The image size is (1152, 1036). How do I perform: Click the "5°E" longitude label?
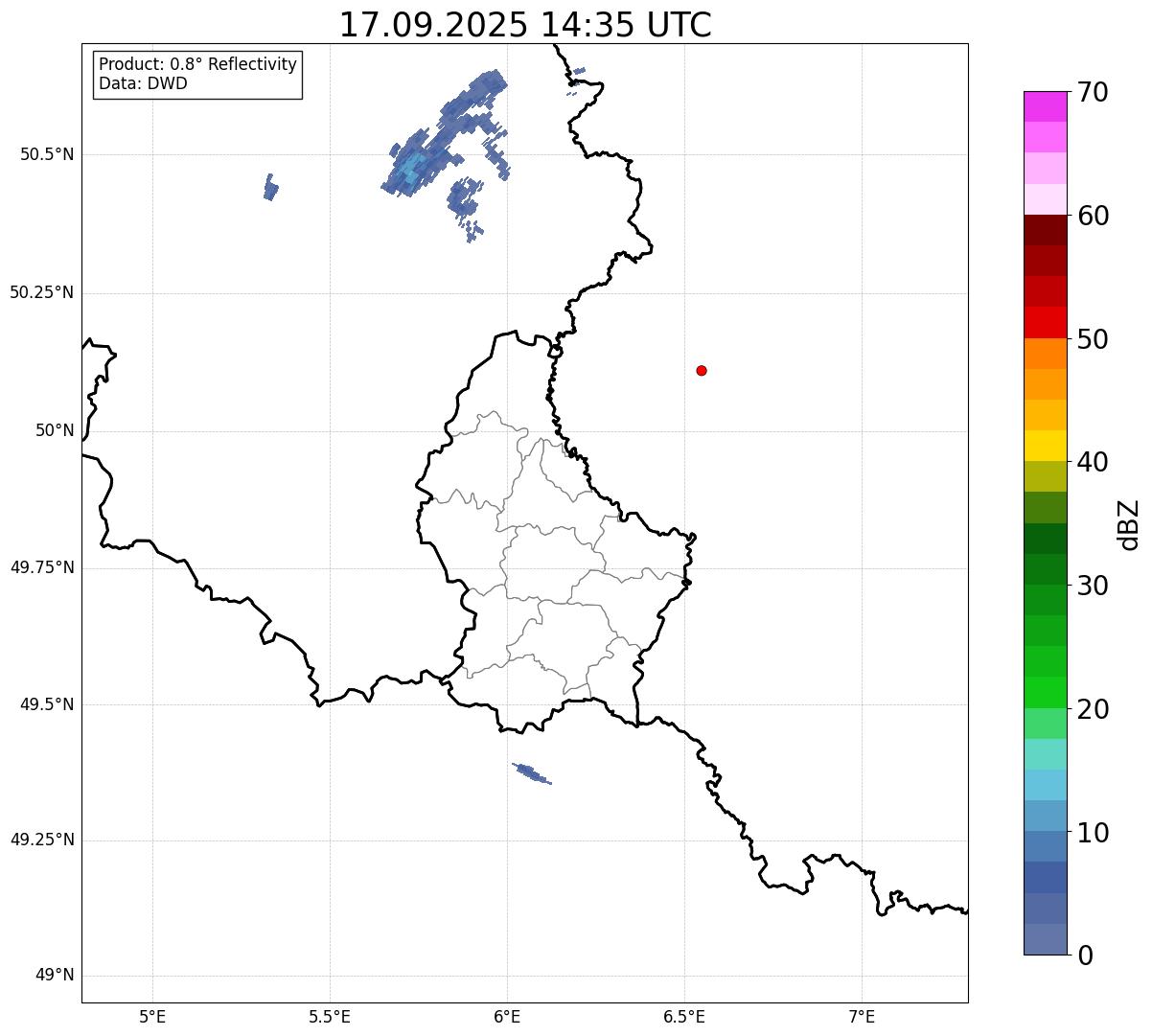coord(152,1017)
